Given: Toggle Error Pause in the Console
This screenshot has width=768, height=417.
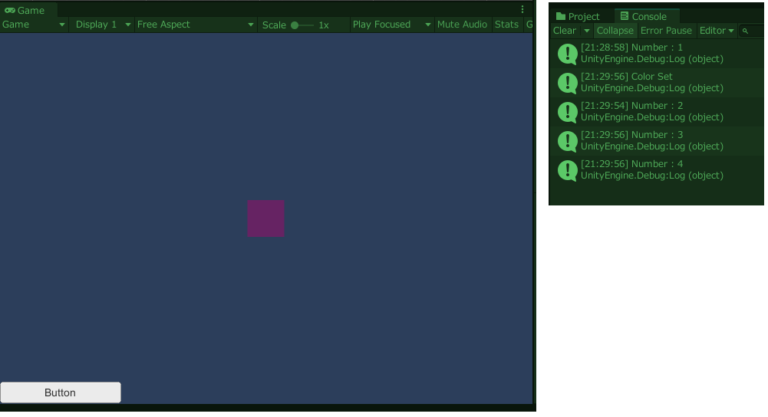Looking at the screenshot, I should pos(666,31).
